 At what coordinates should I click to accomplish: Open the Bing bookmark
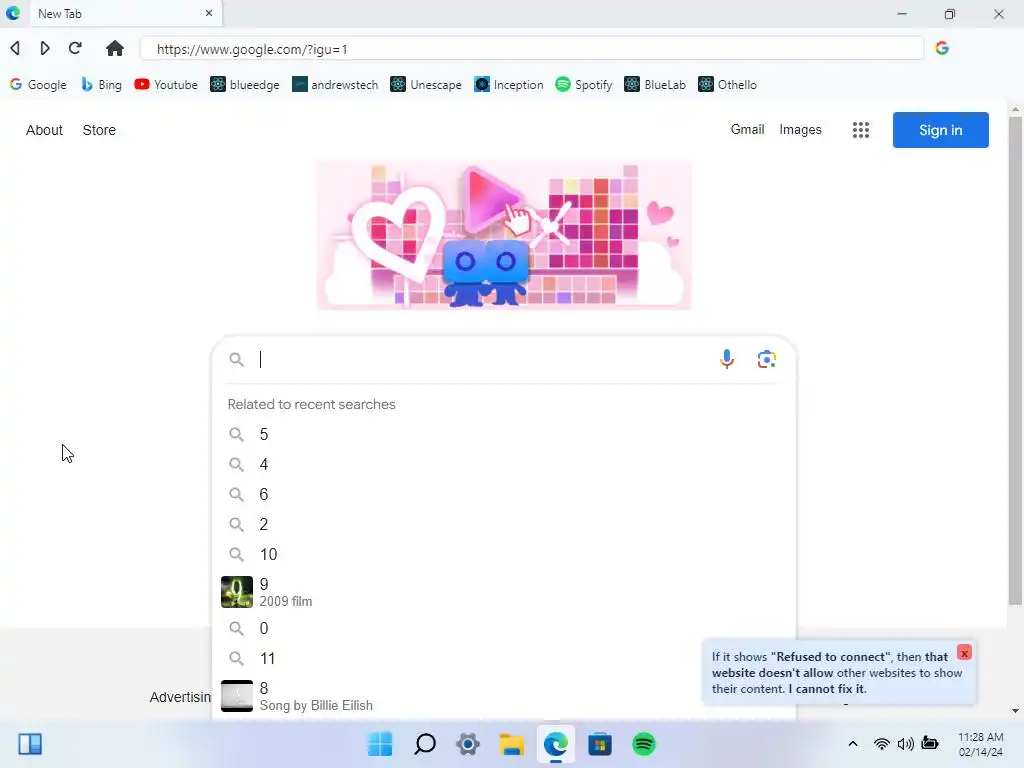pyautogui.click(x=102, y=85)
